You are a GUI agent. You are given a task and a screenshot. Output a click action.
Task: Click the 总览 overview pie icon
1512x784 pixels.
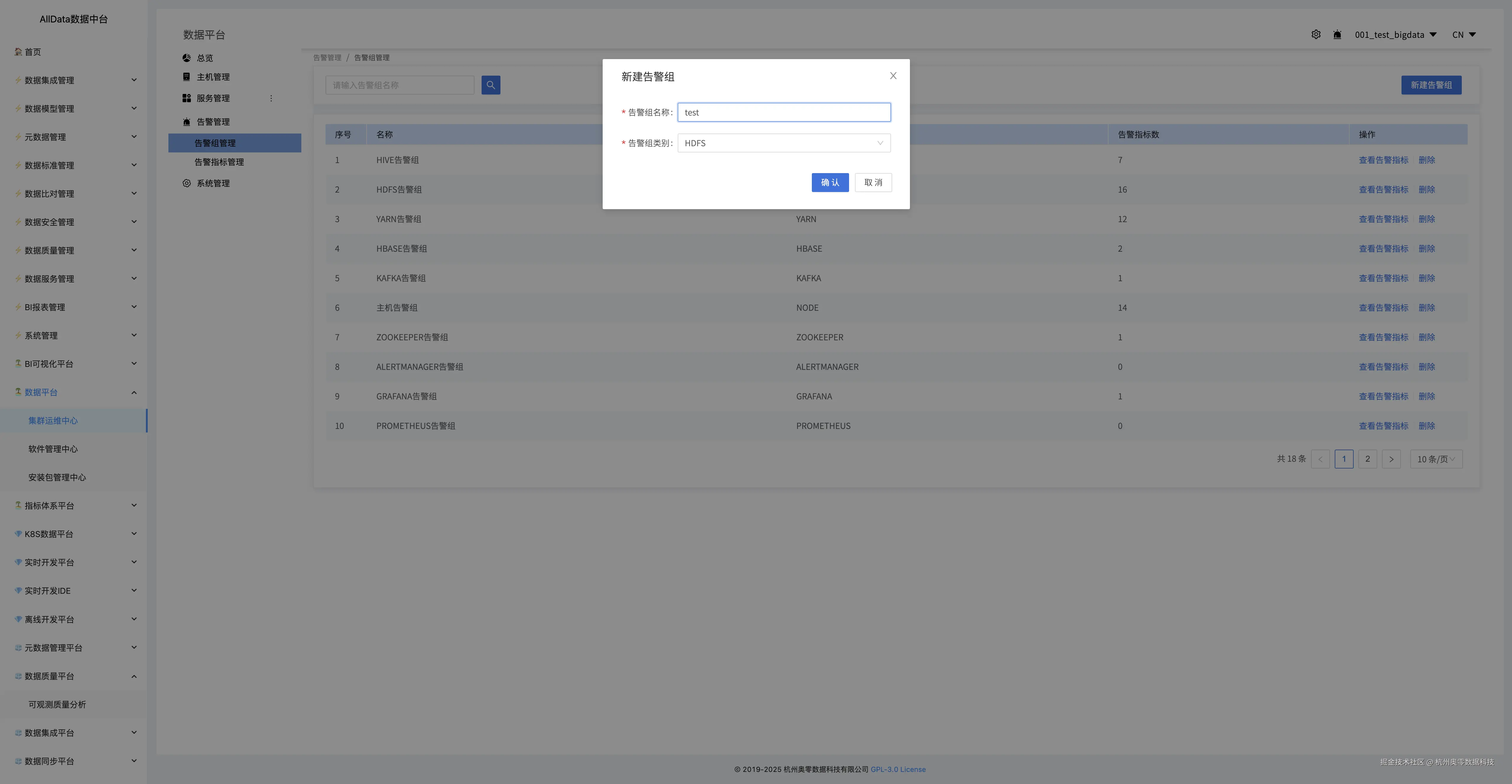click(x=187, y=58)
